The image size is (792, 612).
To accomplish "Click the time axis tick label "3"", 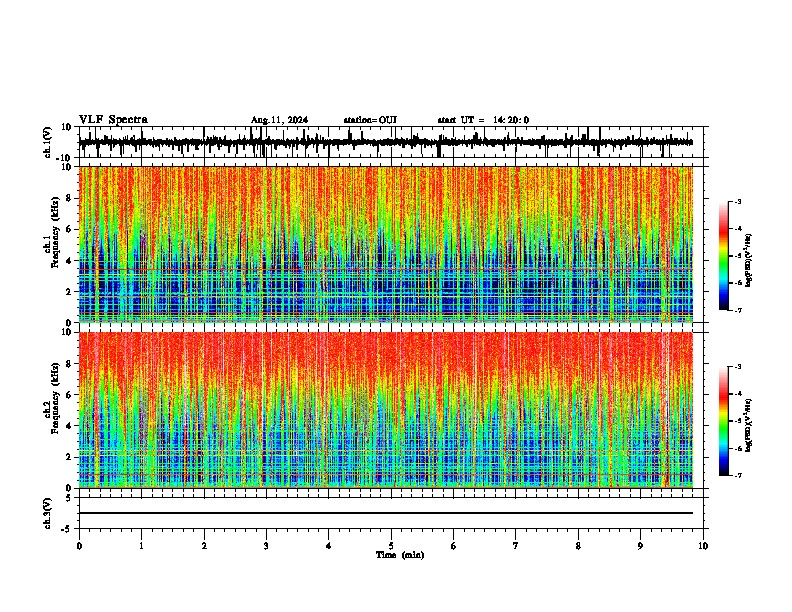I will 266,546.
